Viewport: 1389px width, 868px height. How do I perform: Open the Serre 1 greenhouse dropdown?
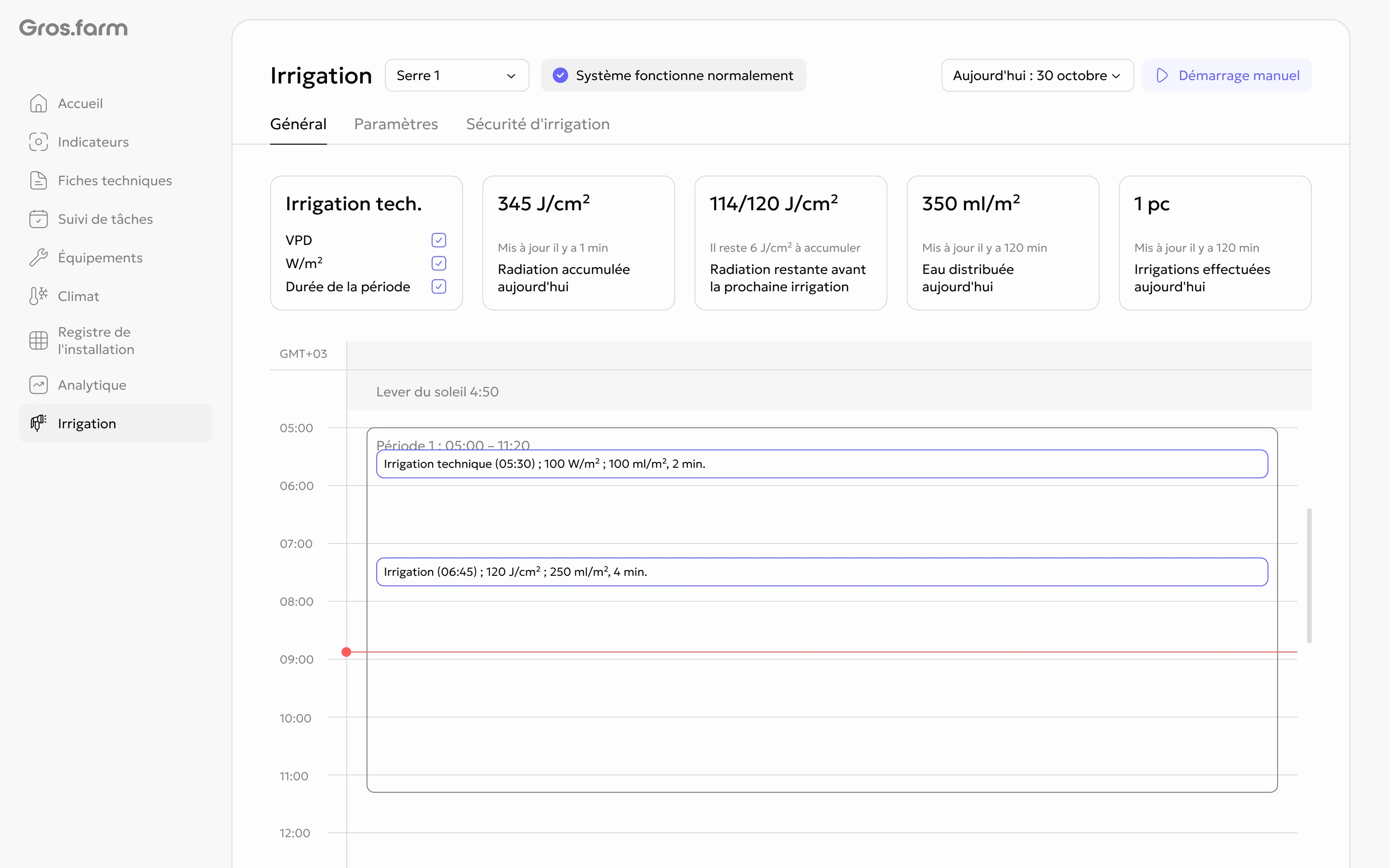457,75
